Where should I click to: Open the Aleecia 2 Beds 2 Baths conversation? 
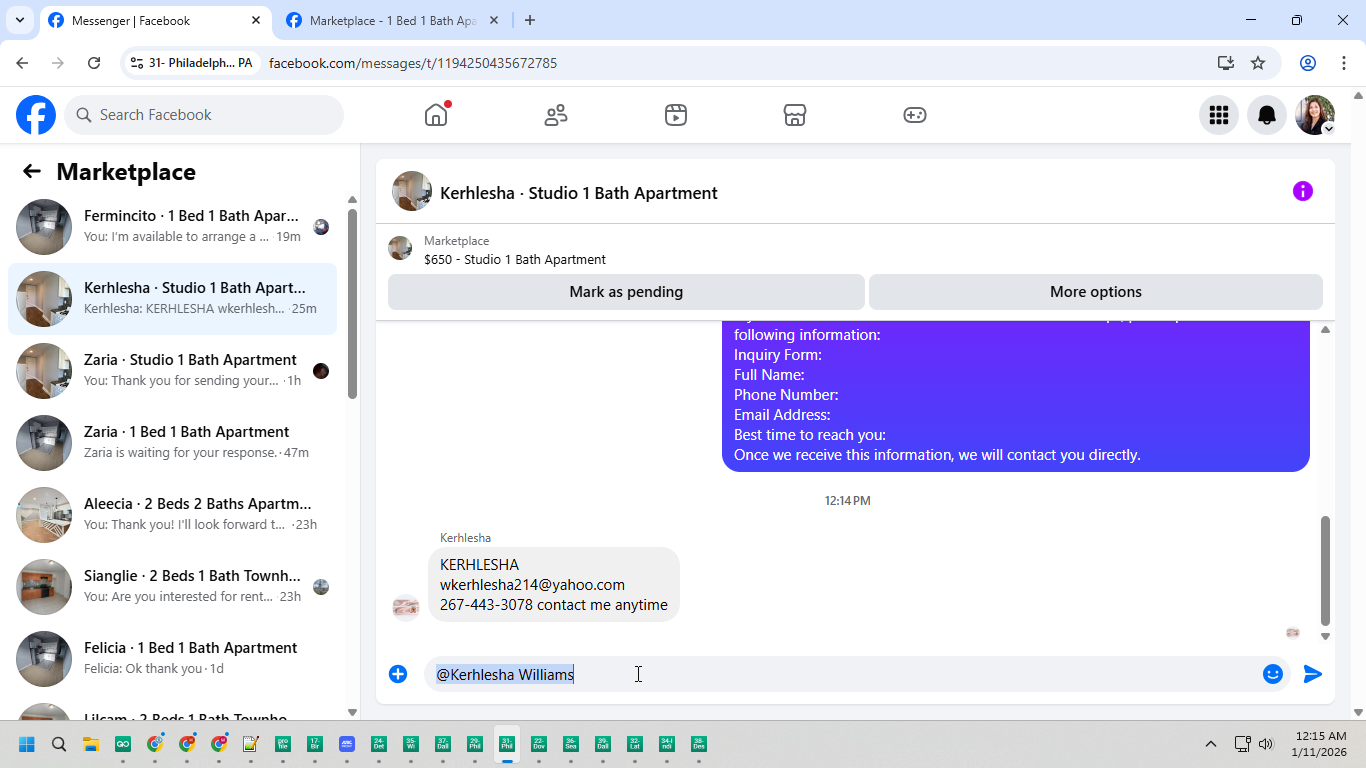(172, 515)
